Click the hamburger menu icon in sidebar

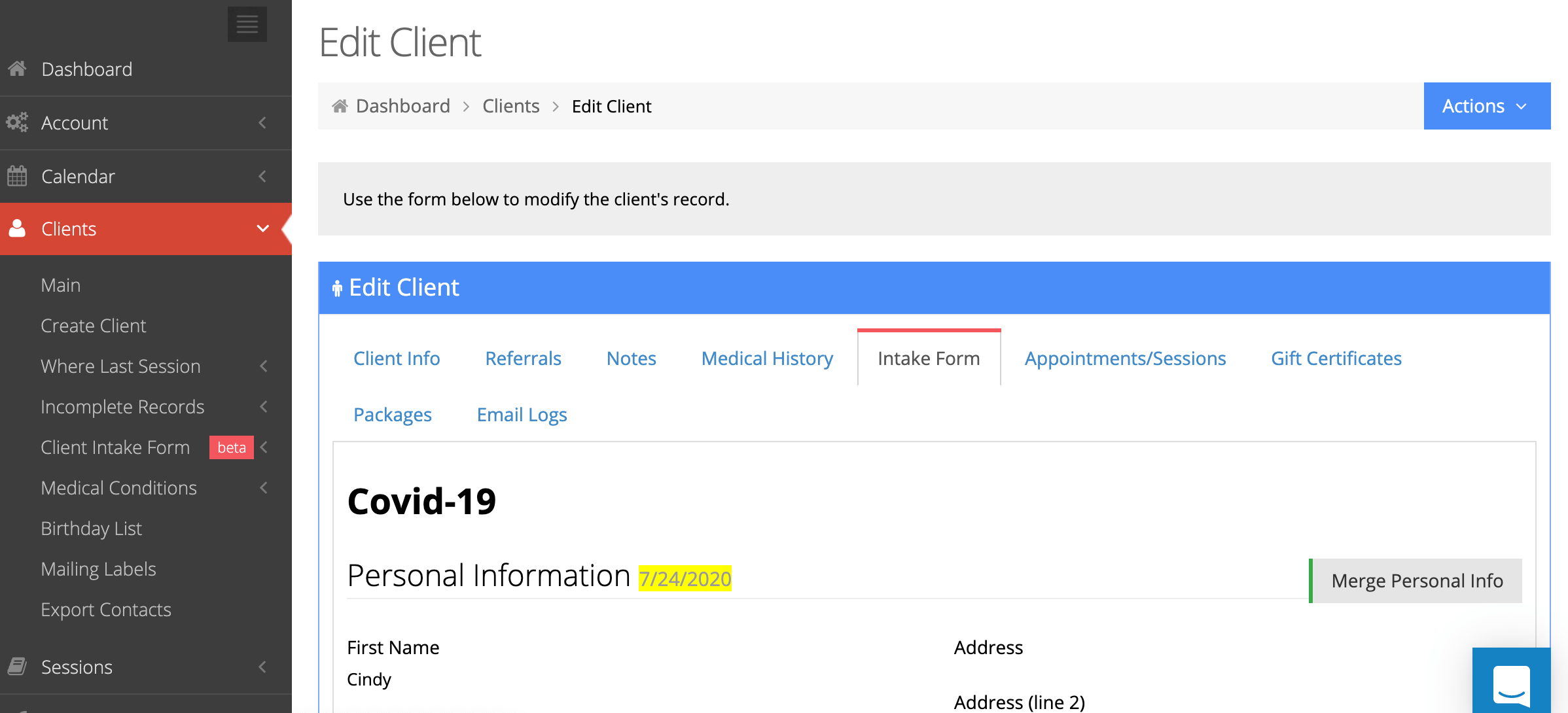(247, 24)
